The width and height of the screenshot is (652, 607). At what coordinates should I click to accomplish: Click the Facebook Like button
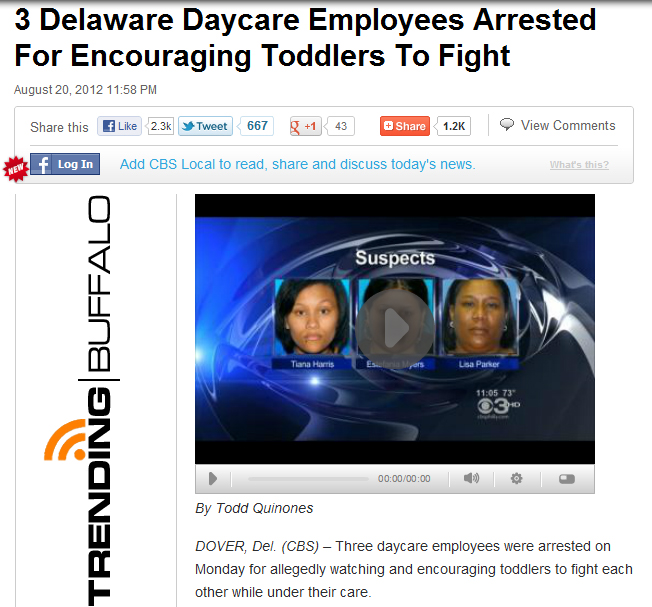point(119,126)
